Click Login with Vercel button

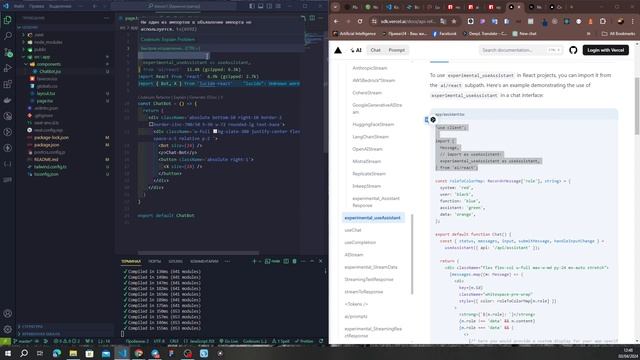coord(606,50)
